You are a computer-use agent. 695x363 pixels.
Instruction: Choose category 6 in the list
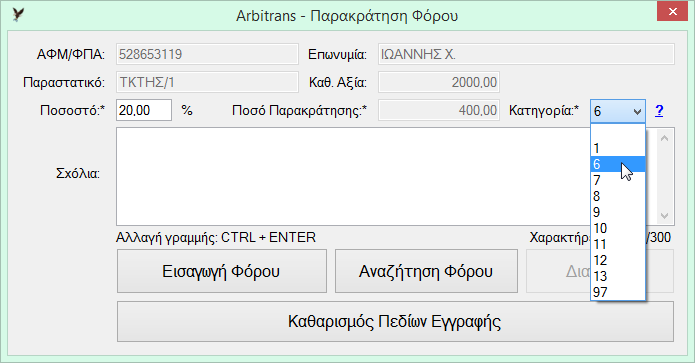pyautogui.click(x=618, y=164)
